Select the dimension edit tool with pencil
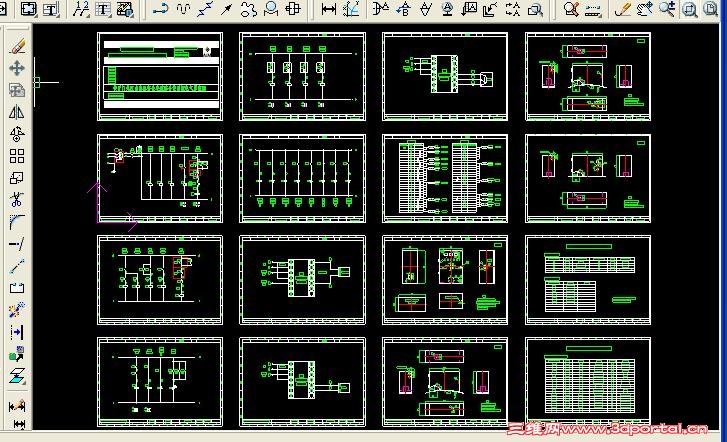The width and height of the screenshot is (727, 442). (17, 407)
